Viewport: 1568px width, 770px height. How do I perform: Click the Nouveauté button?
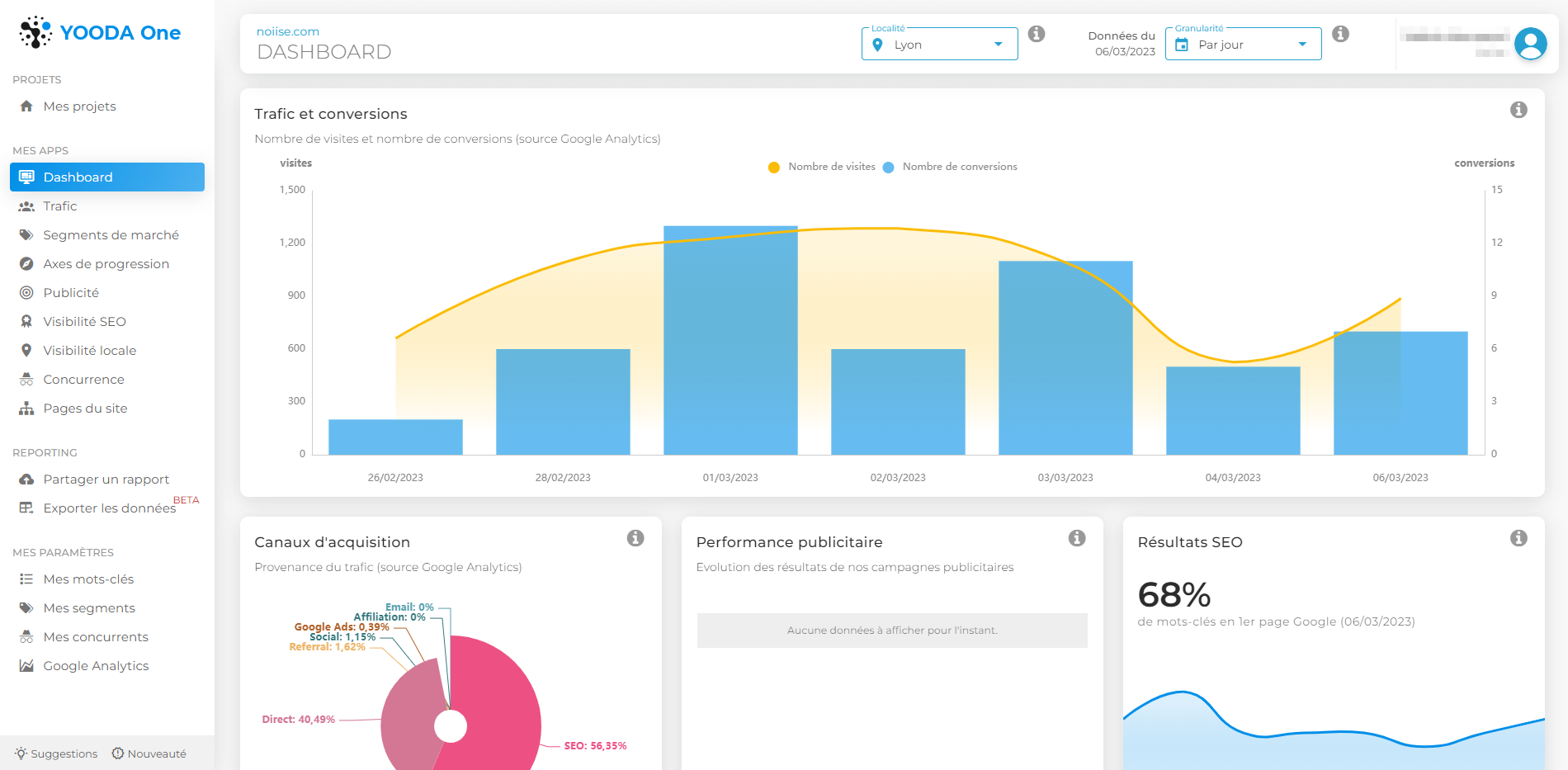pyautogui.click(x=149, y=753)
